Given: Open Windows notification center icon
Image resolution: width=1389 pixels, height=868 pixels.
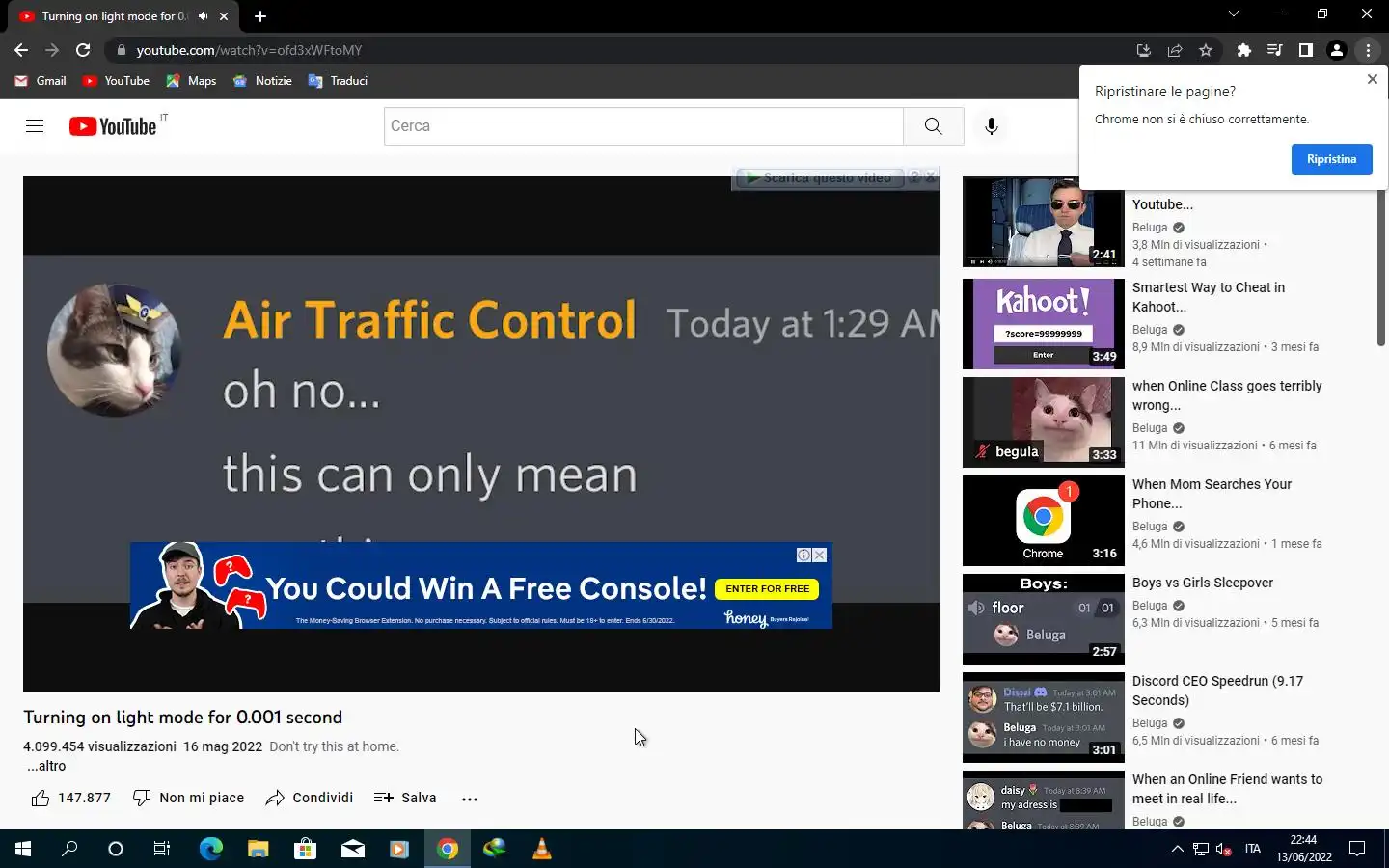Looking at the screenshot, I should [1356, 849].
